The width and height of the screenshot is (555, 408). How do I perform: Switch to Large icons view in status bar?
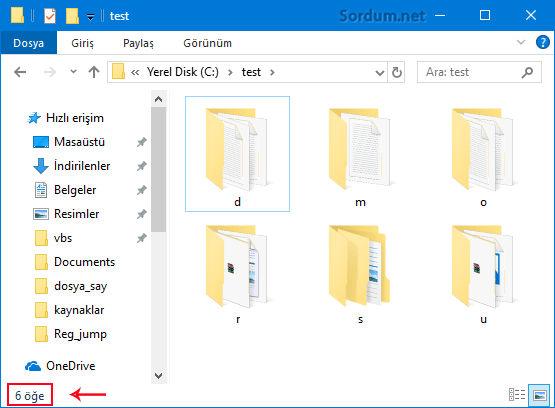pos(539,395)
